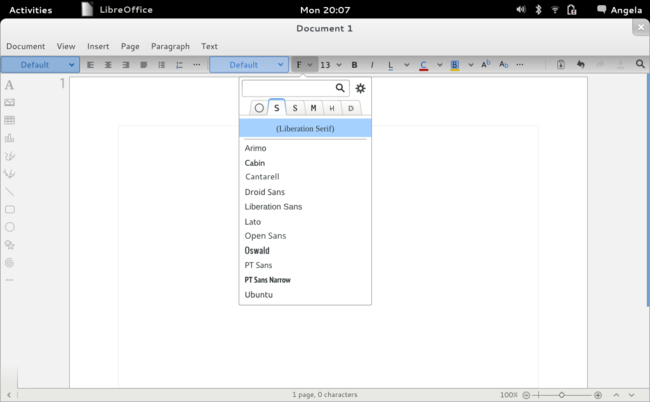Open the Page menu
Screen dimensions: 650x402
click(130, 46)
